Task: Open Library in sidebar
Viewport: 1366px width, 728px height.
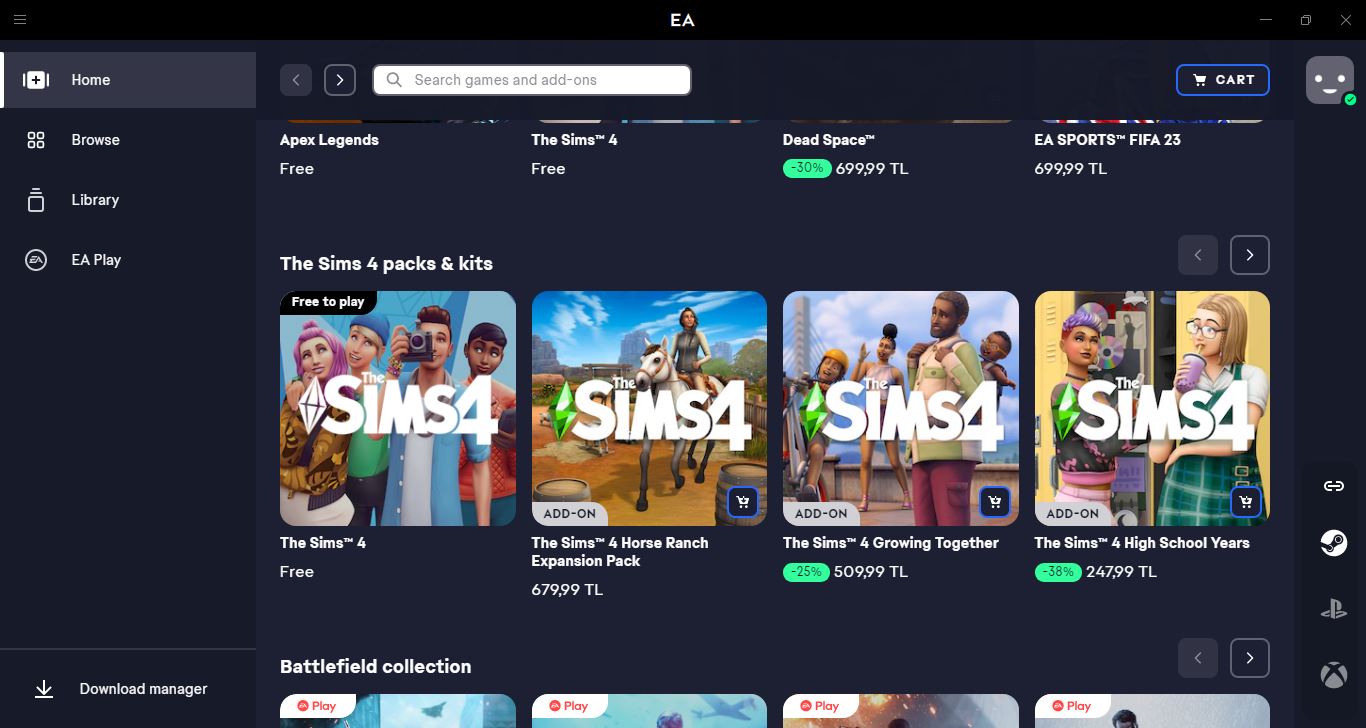Action: (128, 200)
